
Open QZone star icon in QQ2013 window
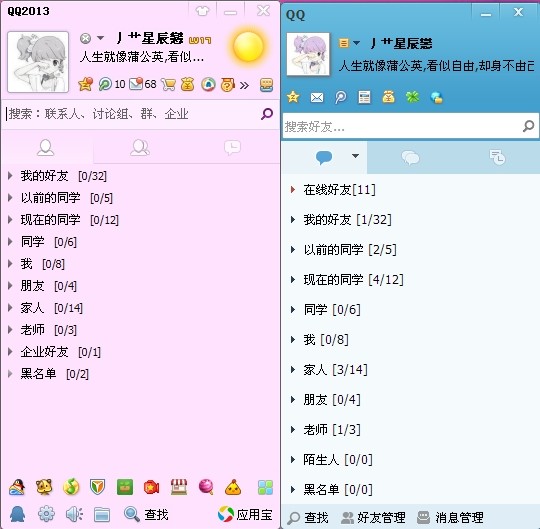point(85,84)
